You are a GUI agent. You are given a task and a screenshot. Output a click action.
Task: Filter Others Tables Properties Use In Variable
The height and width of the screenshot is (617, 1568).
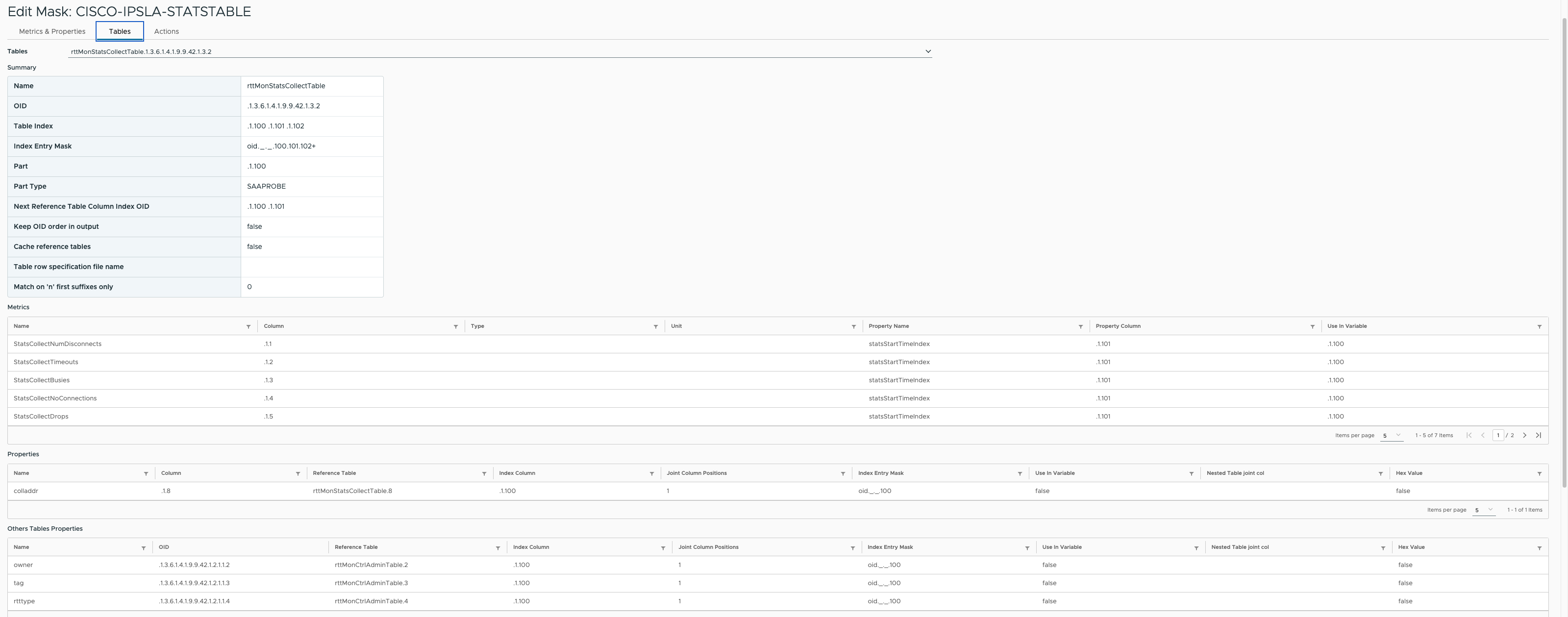click(1196, 548)
